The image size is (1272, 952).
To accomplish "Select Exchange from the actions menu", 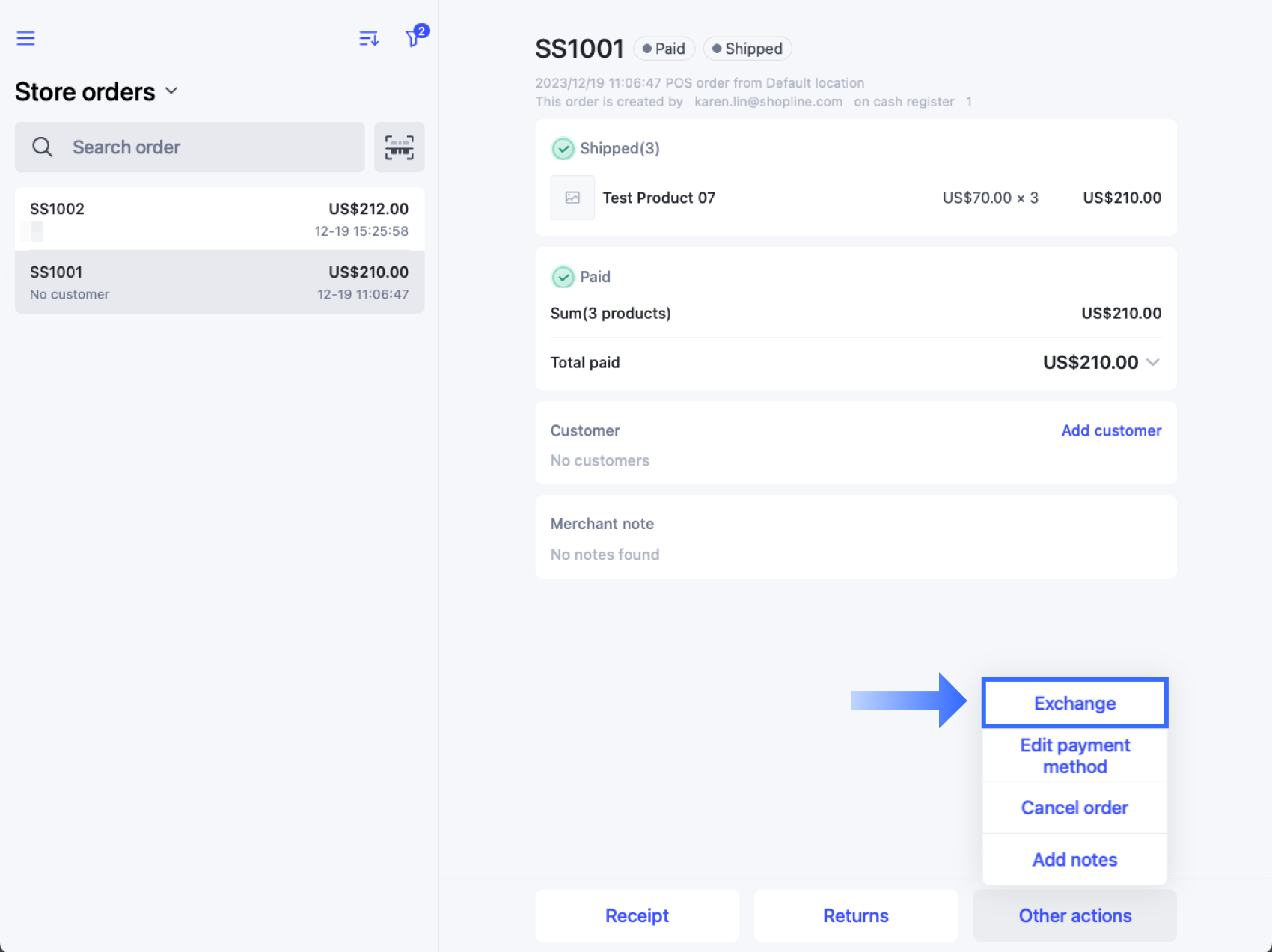I will click(1074, 703).
